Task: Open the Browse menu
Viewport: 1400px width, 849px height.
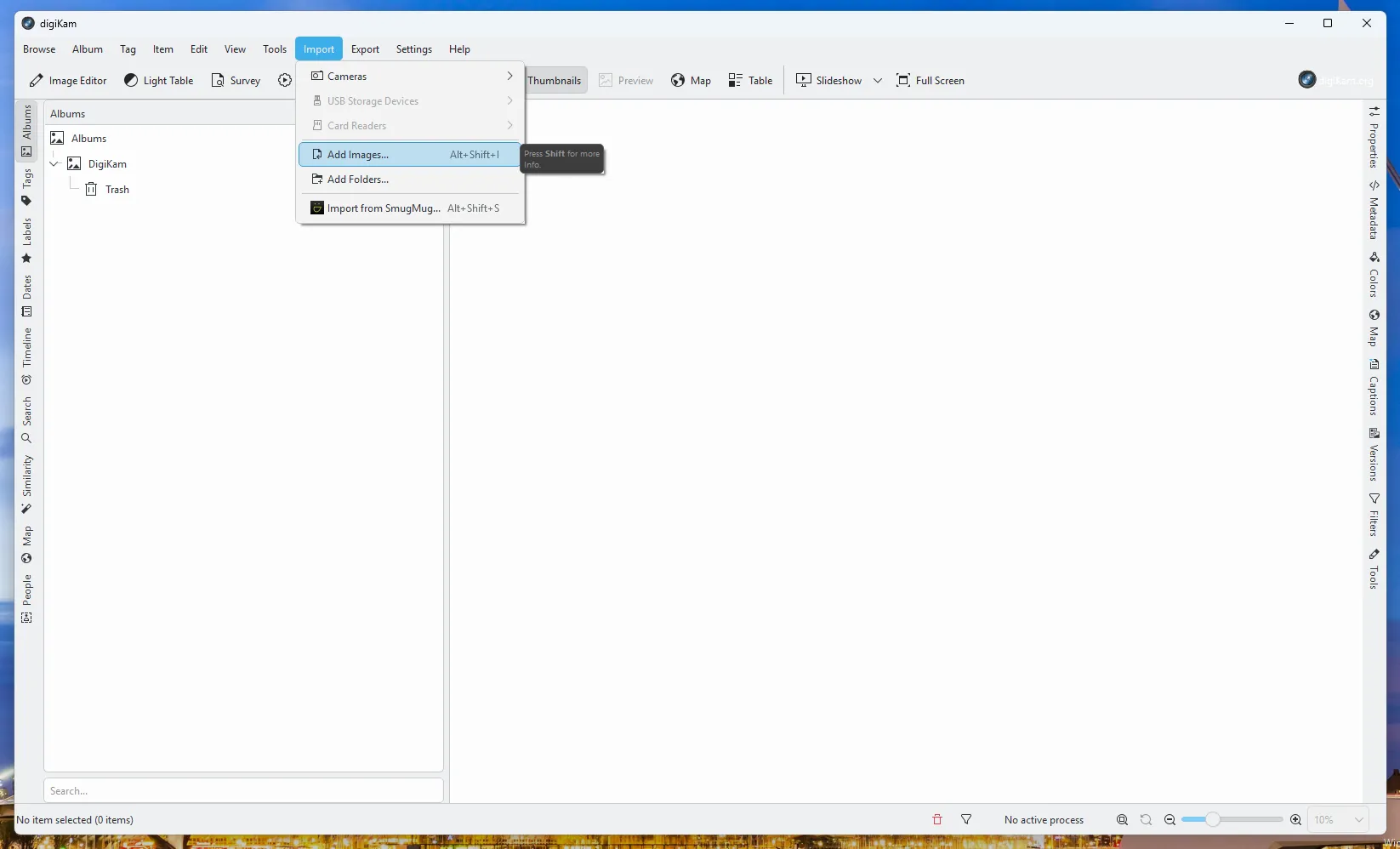Action: (x=39, y=49)
